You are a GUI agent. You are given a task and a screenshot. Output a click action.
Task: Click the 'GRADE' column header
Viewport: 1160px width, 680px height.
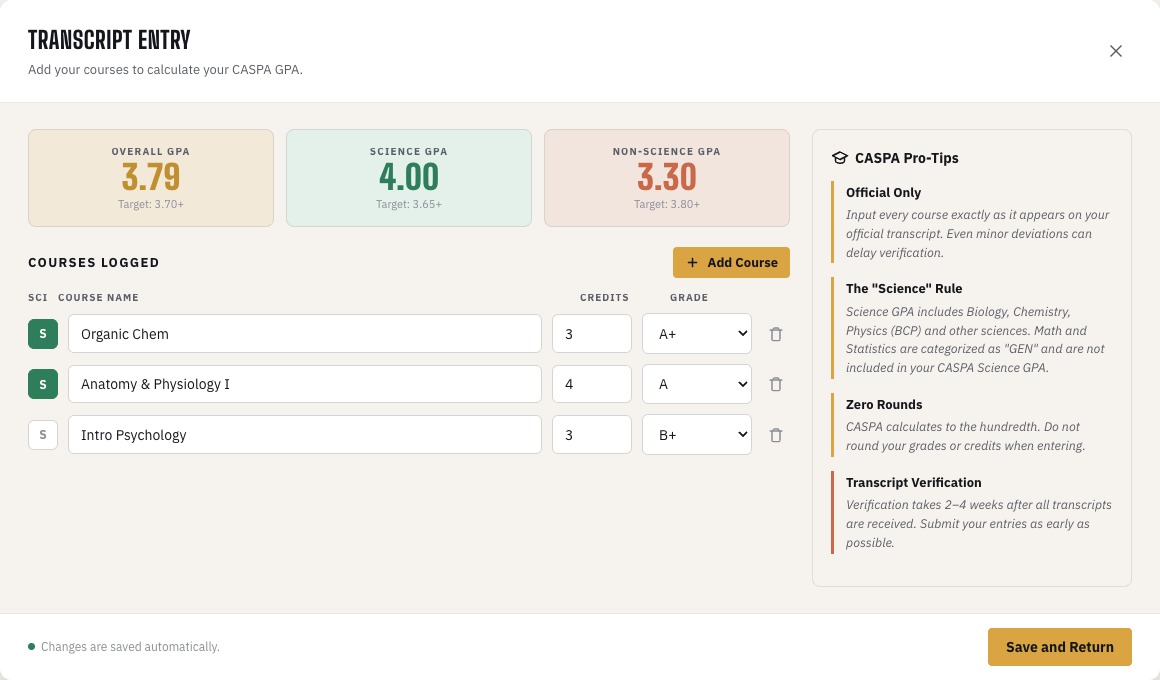[x=689, y=297]
